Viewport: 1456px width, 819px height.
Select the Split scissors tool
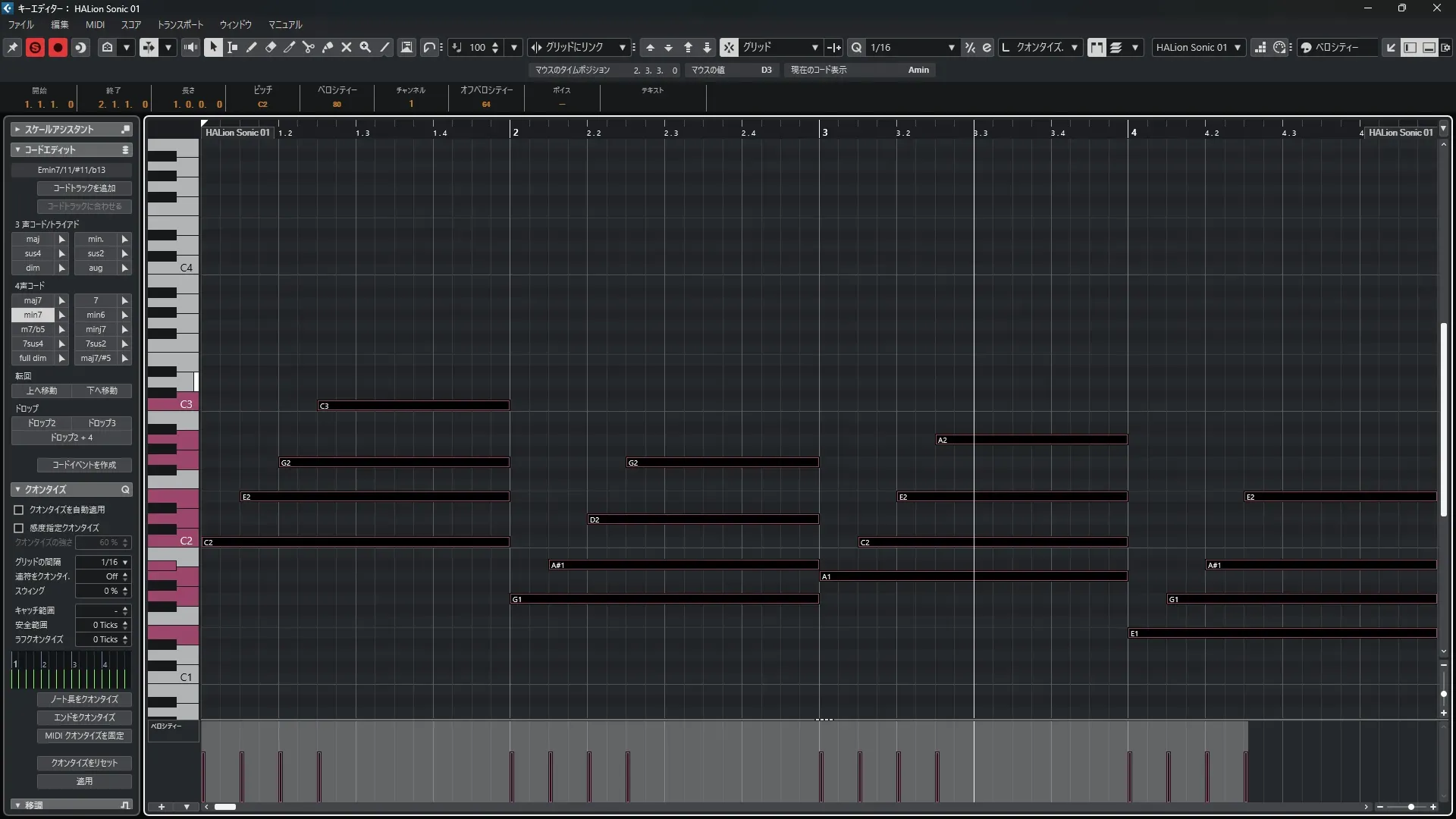click(309, 48)
